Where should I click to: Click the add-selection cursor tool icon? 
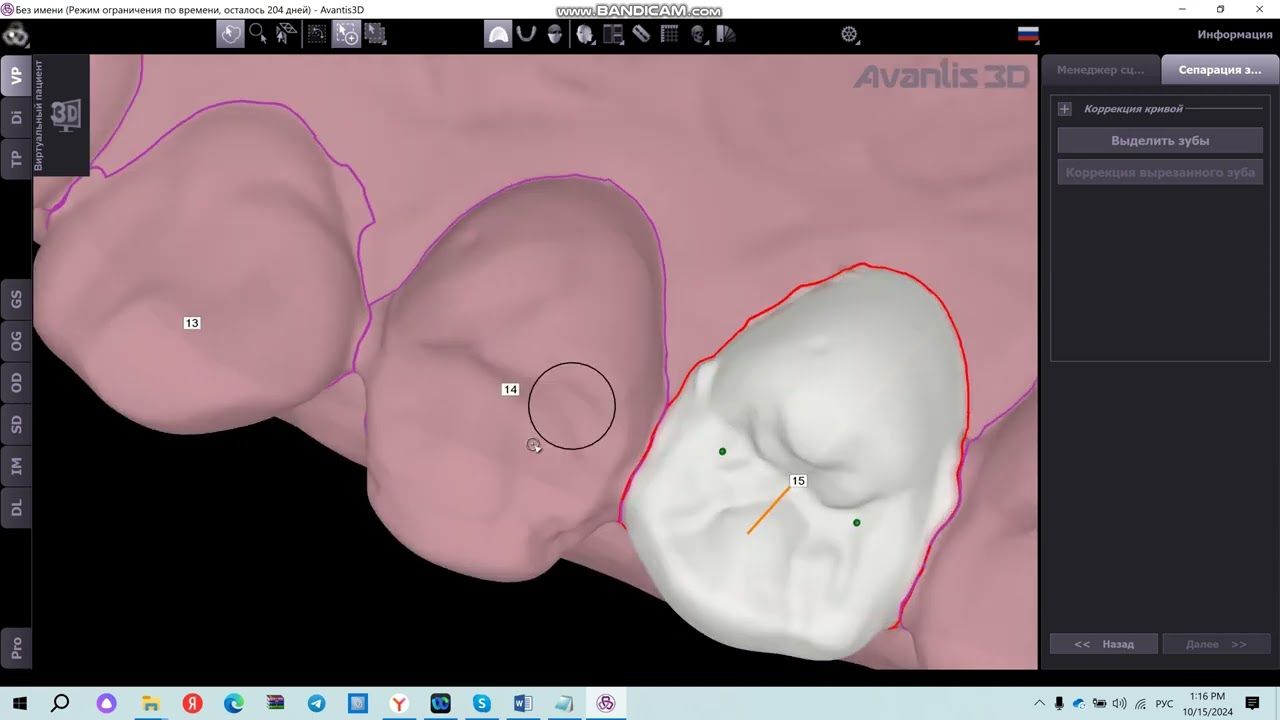[x=346, y=34]
